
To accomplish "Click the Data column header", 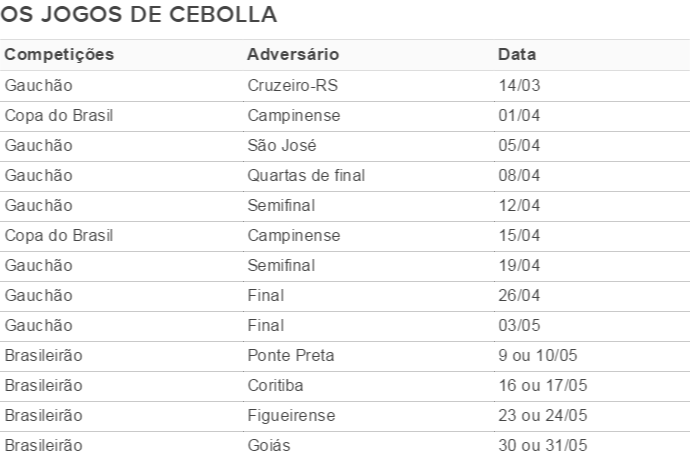I will point(517,55).
